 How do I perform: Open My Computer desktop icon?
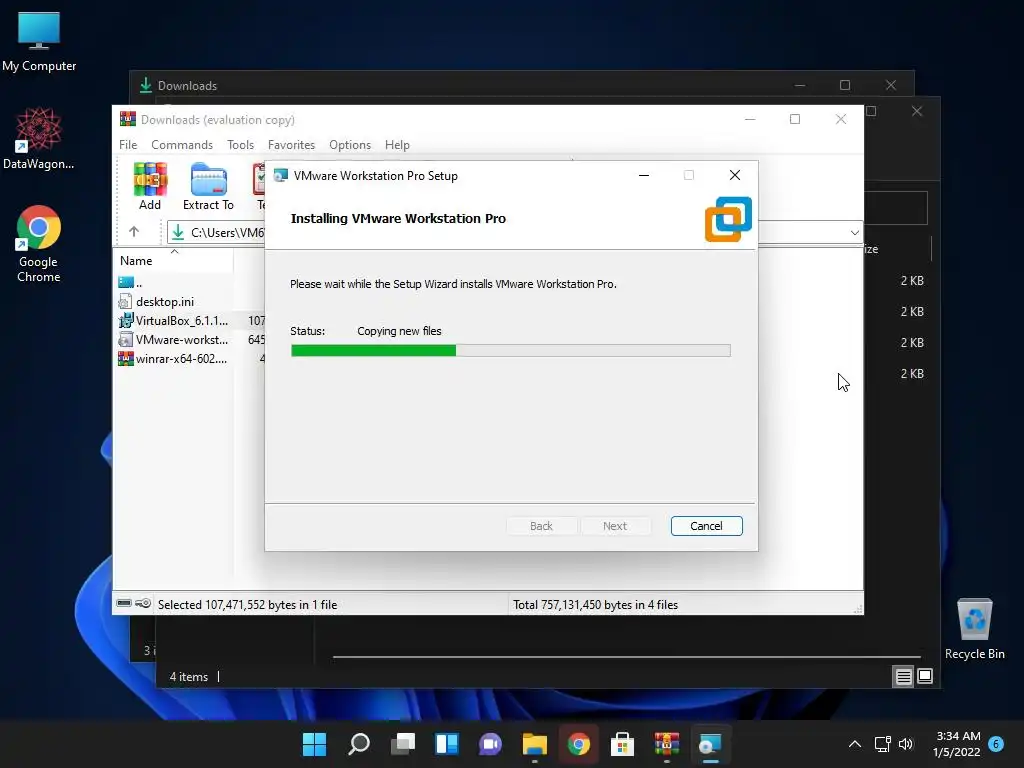click(39, 42)
